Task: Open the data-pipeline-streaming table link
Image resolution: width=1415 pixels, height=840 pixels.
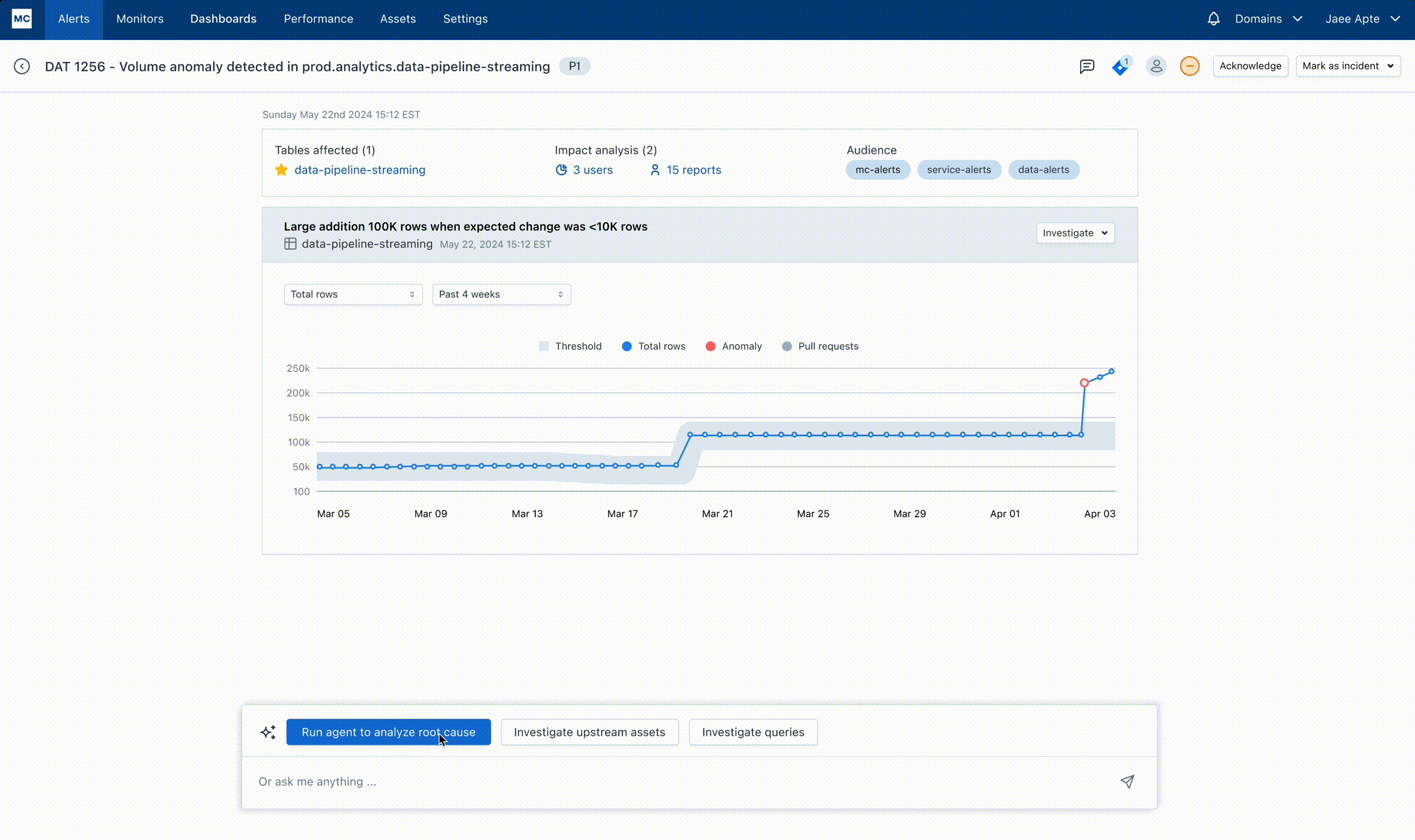Action: click(360, 170)
